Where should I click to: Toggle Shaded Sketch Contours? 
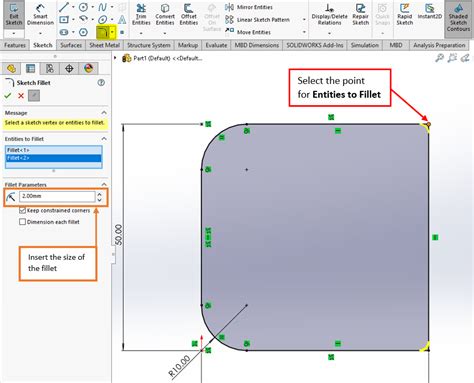(x=458, y=17)
